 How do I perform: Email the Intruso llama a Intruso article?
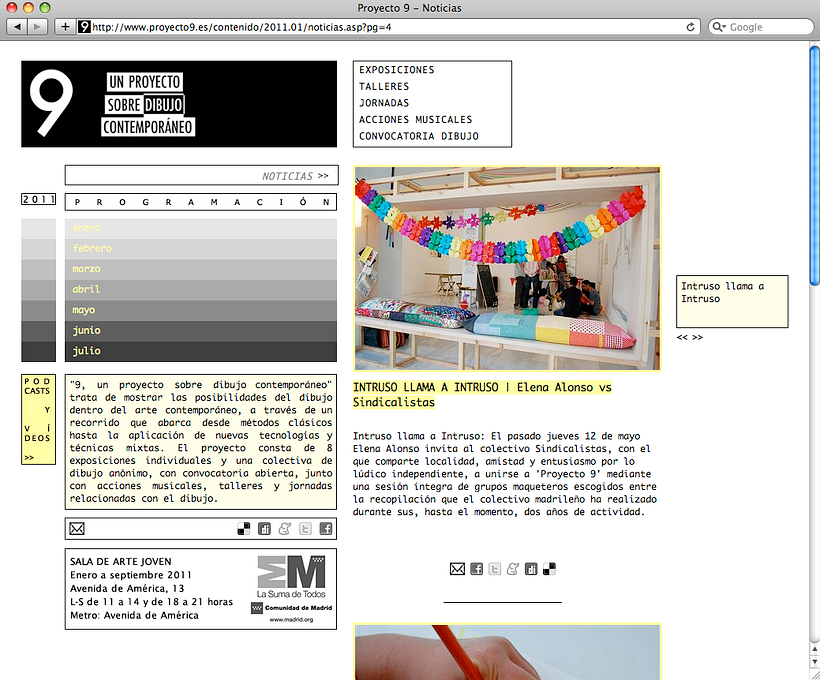click(x=458, y=568)
